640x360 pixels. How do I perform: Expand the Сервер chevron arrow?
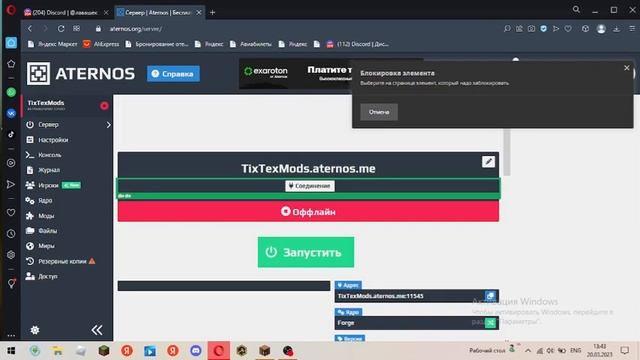[x=109, y=124]
